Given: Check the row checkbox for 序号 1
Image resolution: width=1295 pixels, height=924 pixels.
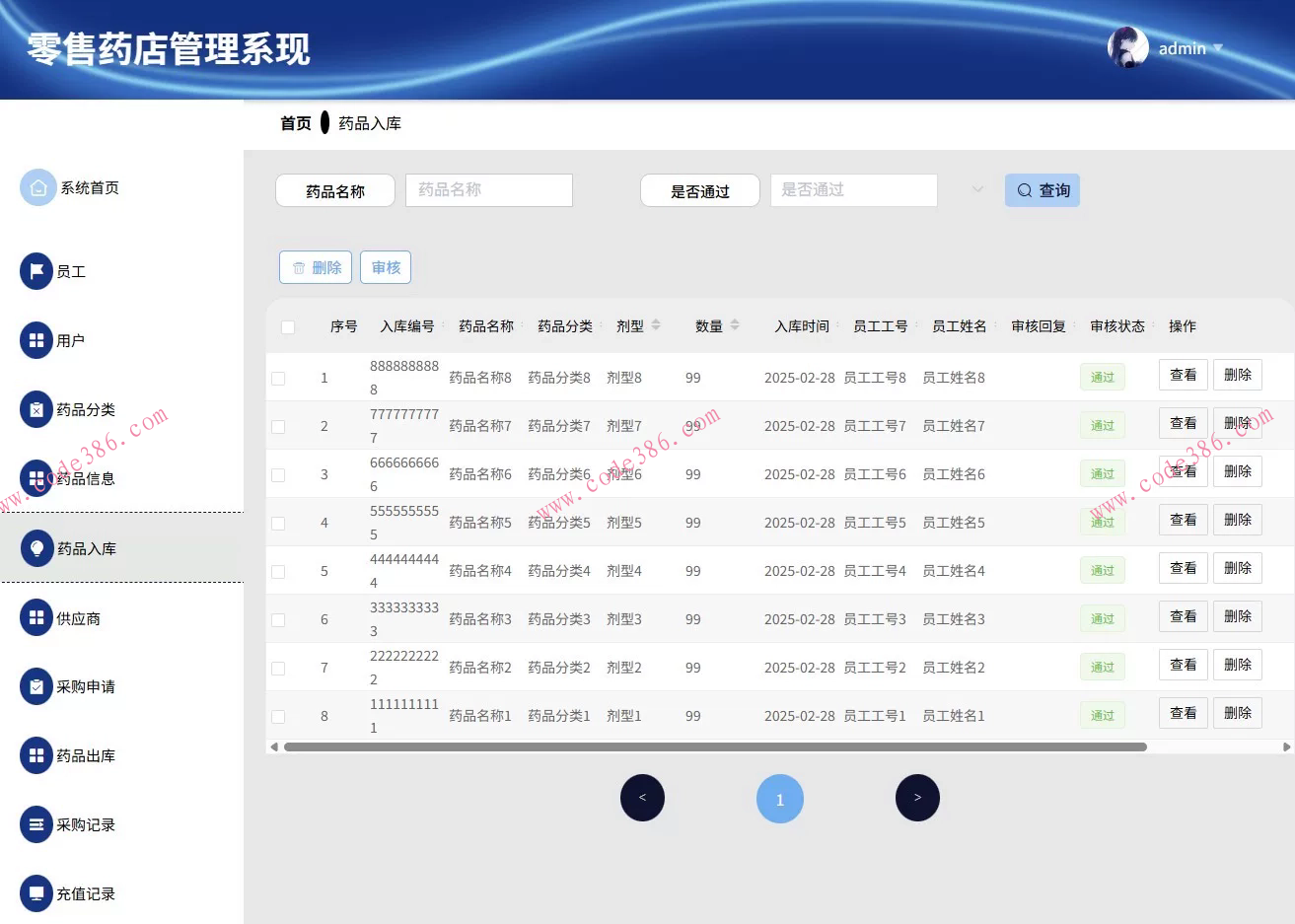Looking at the screenshot, I should tap(278, 377).
